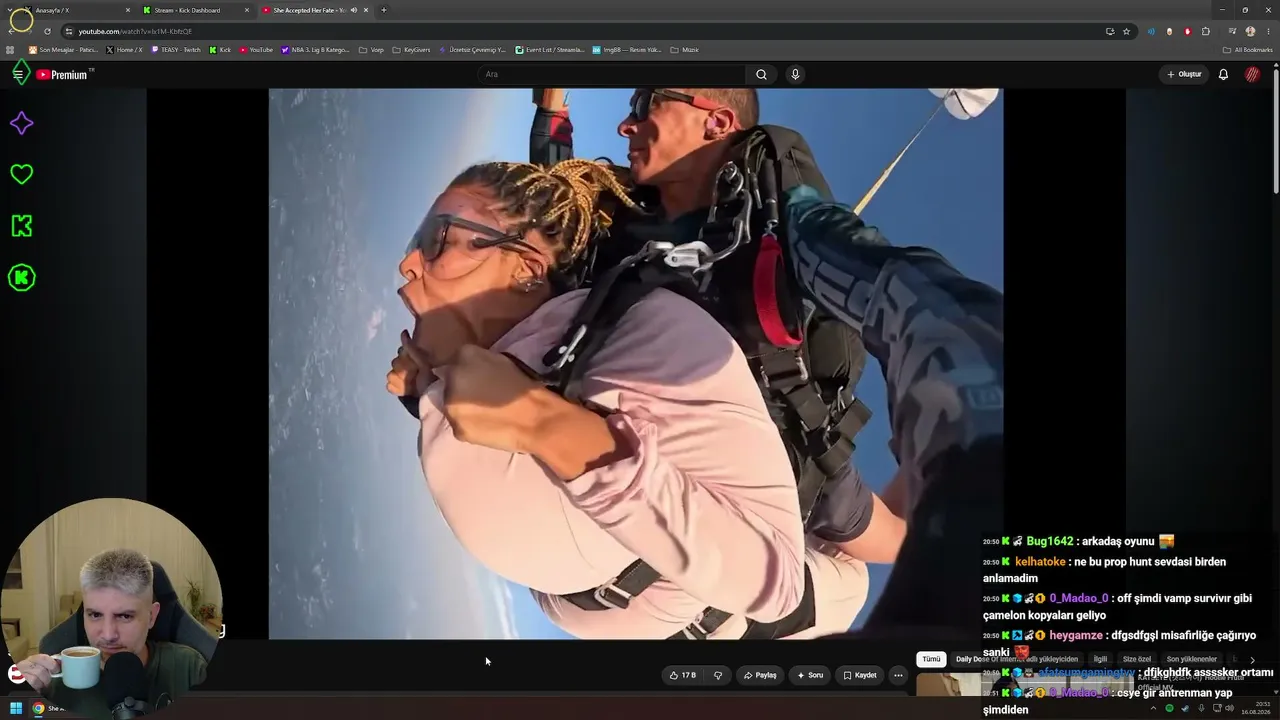The height and width of the screenshot is (720, 1280).
Task: Expand the KeyGivers bookmark folder
Action: [x=411, y=50]
